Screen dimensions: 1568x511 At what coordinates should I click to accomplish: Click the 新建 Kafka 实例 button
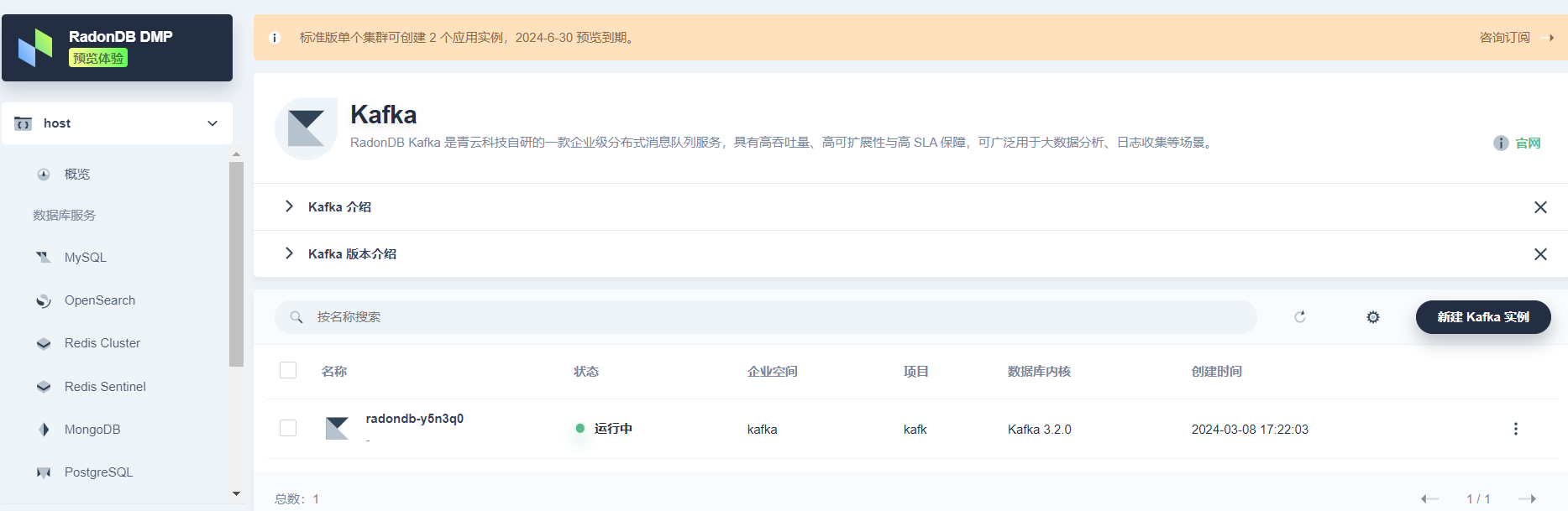point(1482,317)
